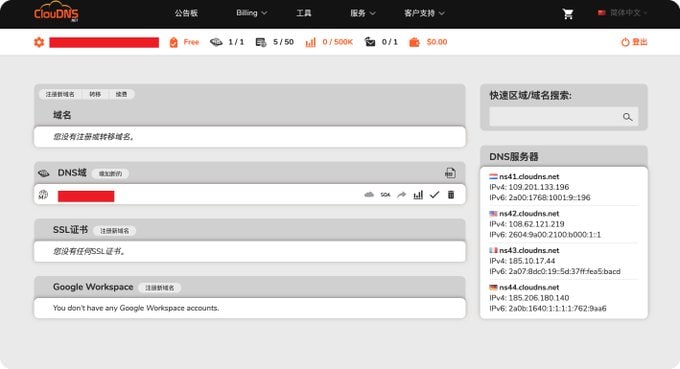The height and width of the screenshot is (369, 680).
Task: Click the 0 / 1 mail forwards counter
Action: (389, 42)
